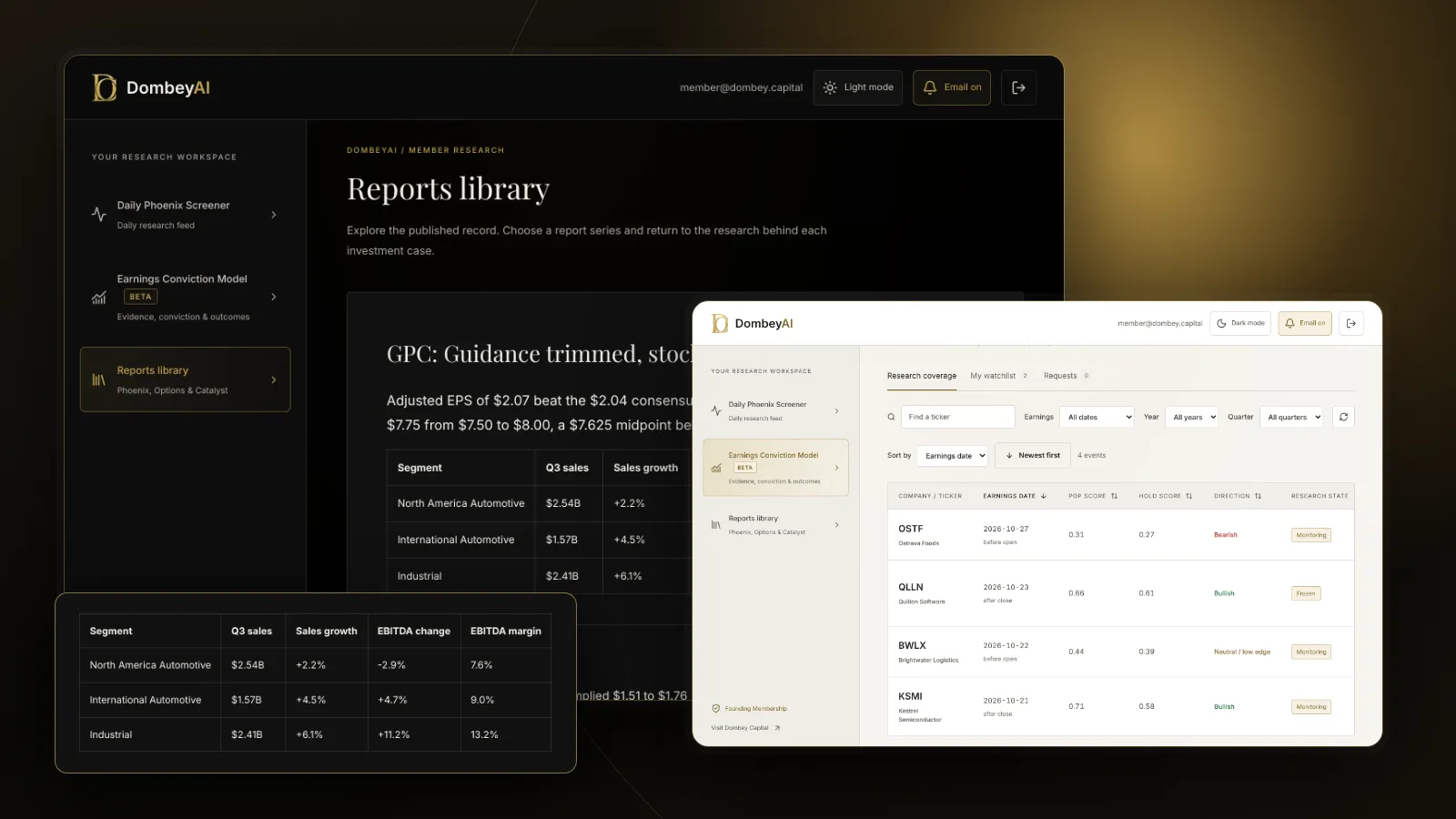Open the Requests tab

1066,376
